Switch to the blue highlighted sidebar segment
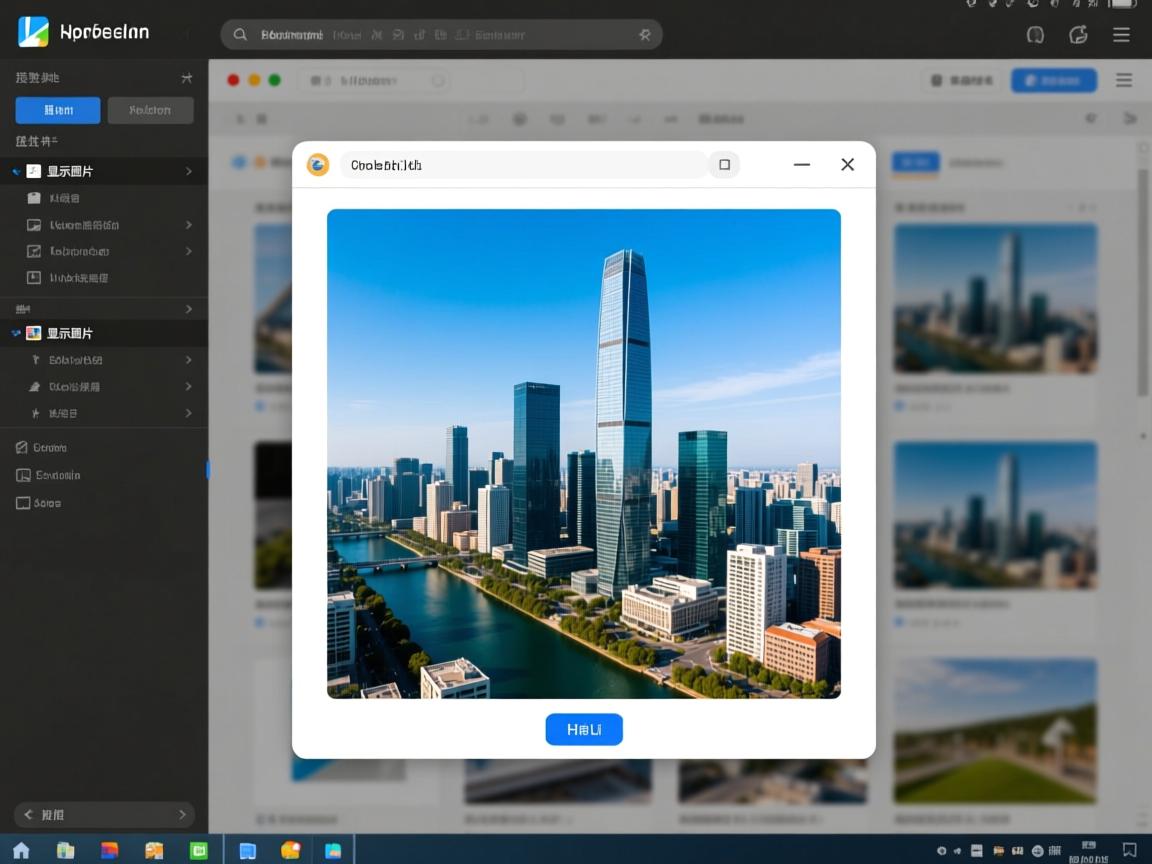1152x864 pixels. pyautogui.click(x=57, y=110)
